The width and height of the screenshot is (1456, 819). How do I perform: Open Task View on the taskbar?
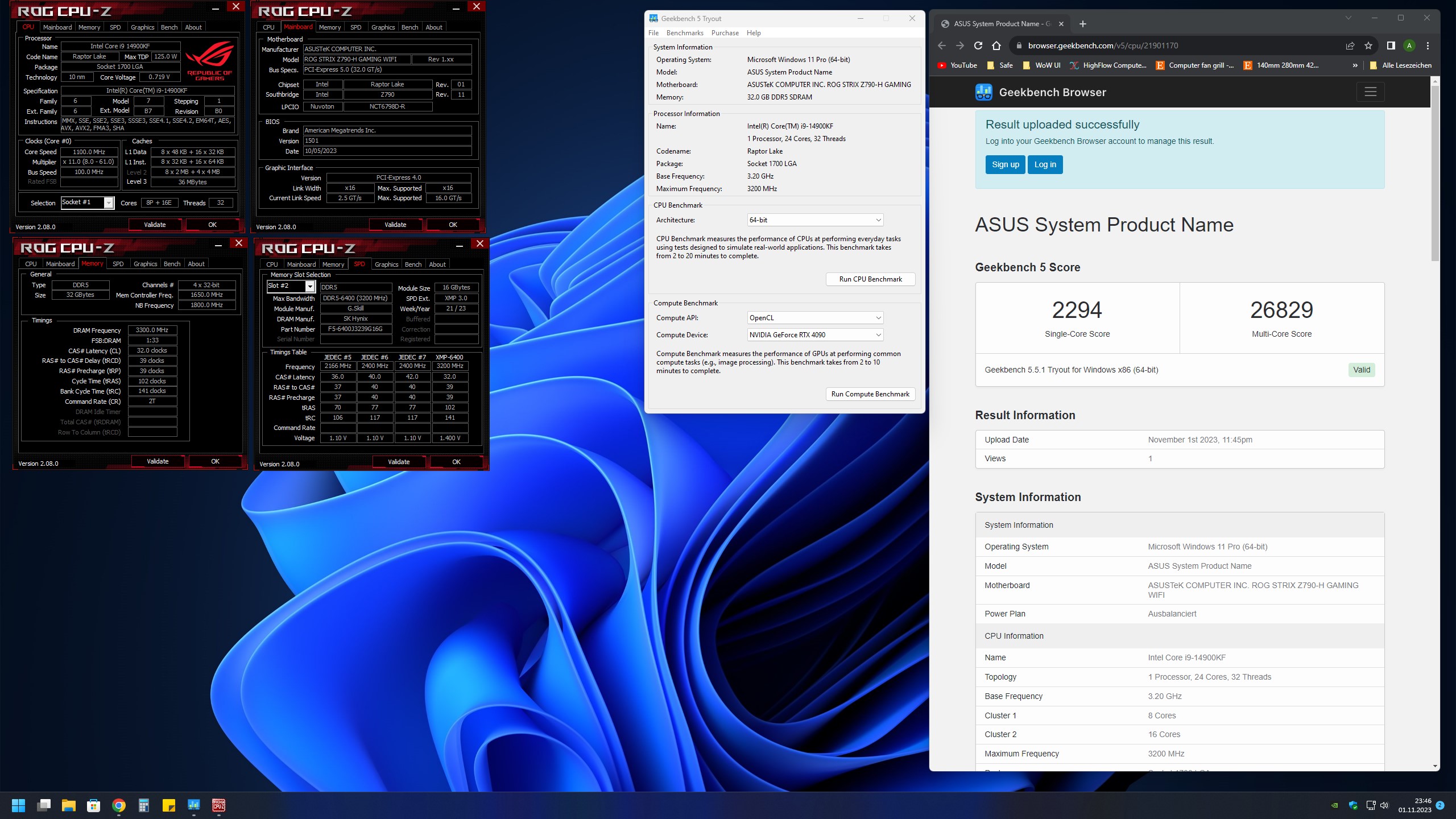44,805
